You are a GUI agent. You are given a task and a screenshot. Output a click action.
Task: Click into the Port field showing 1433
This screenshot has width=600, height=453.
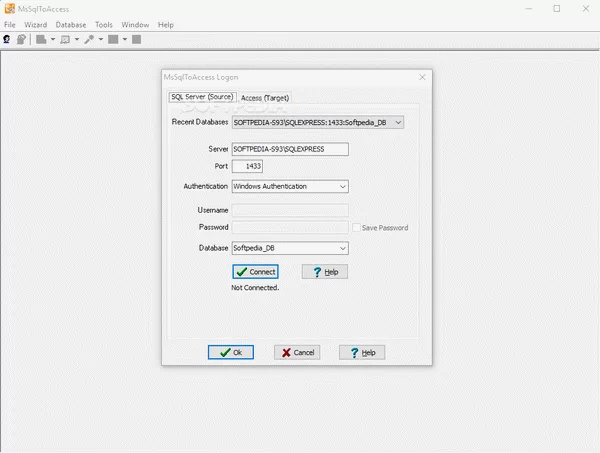click(x=247, y=166)
